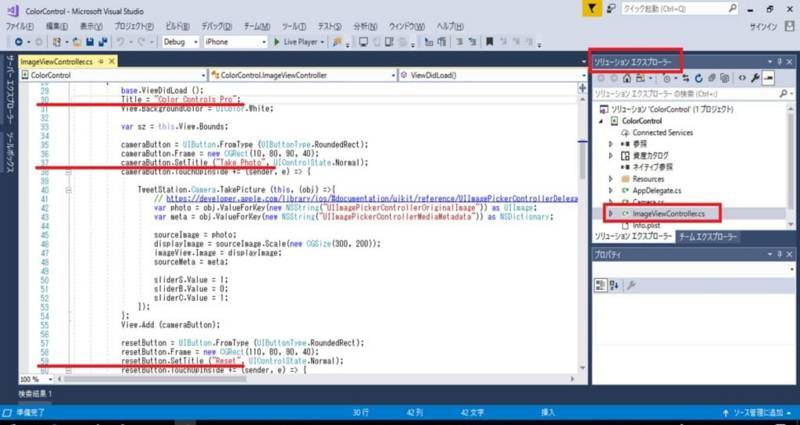
Task: Expand the 資産カタログ node
Action: coord(611,156)
